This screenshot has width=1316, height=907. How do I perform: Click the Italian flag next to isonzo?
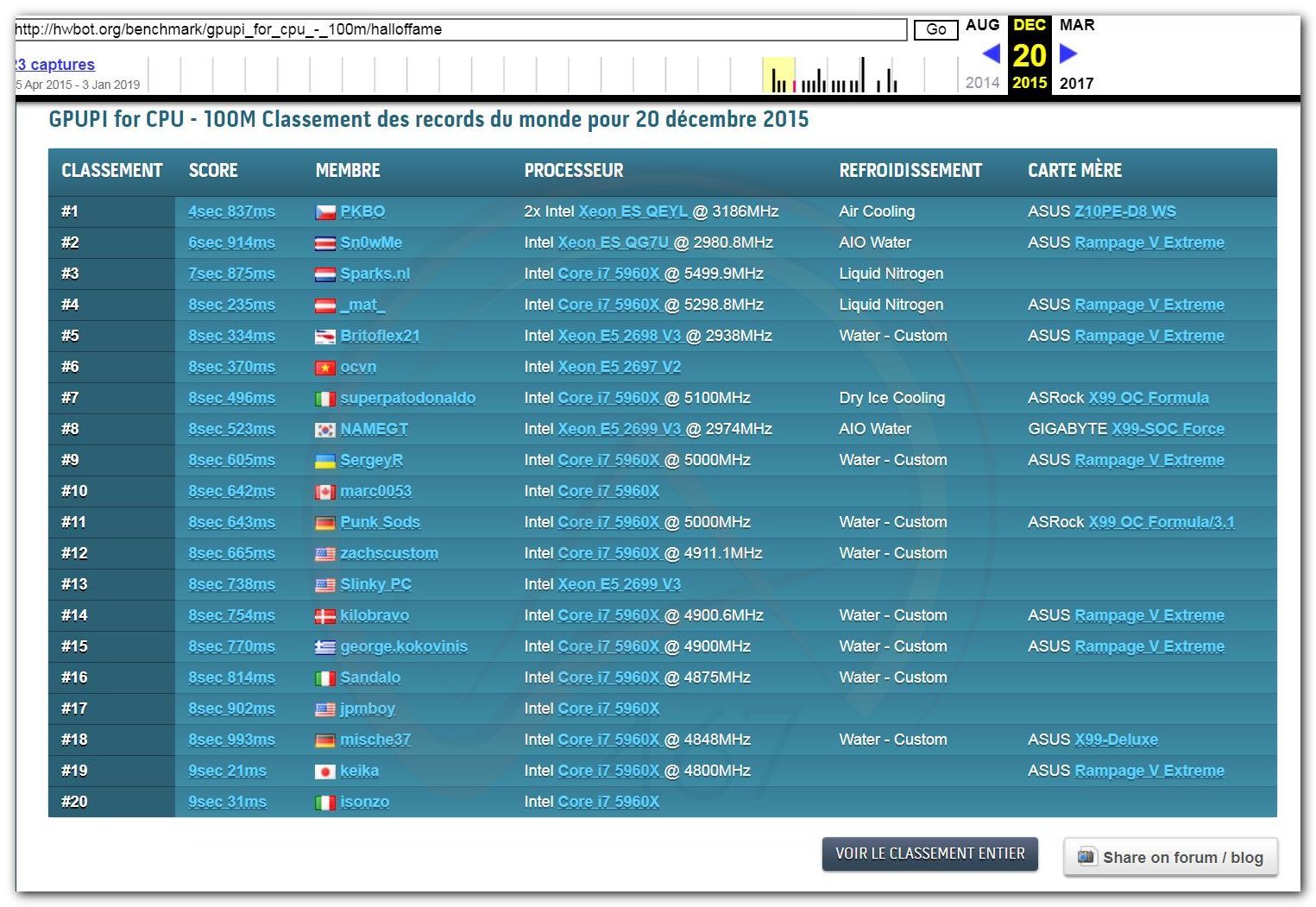(x=324, y=803)
